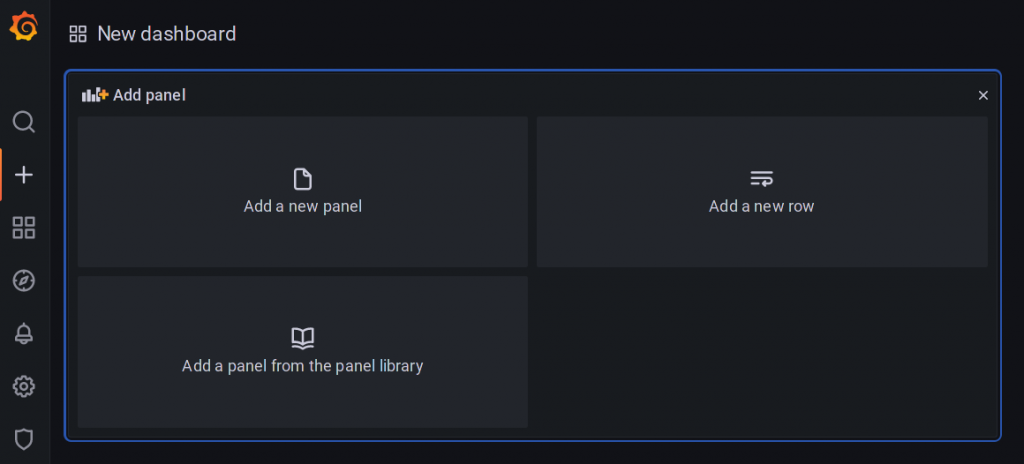The width and height of the screenshot is (1024, 464).
Task: Click the Add panel header label
Action: coord(150,95)
